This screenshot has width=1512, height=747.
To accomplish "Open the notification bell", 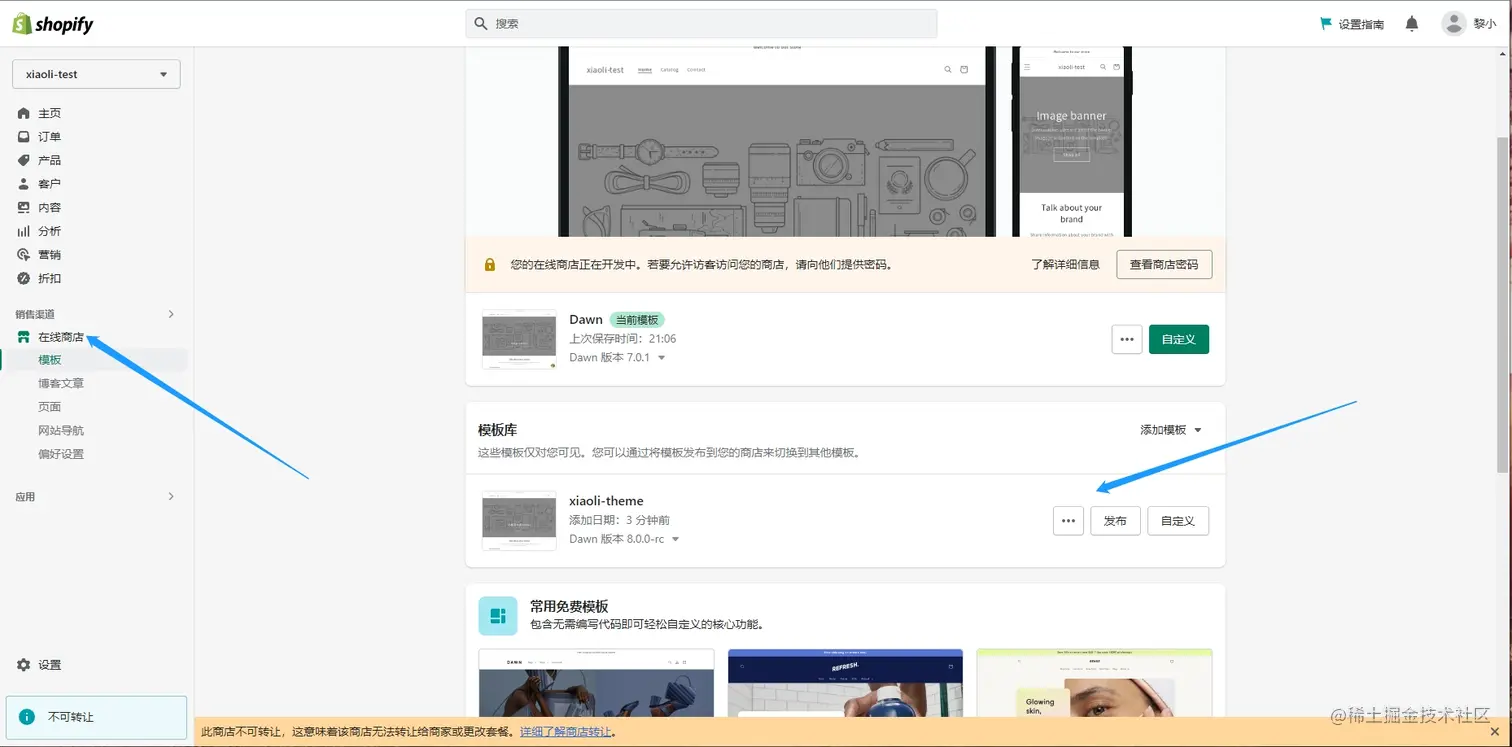I will coord(1411,22).
